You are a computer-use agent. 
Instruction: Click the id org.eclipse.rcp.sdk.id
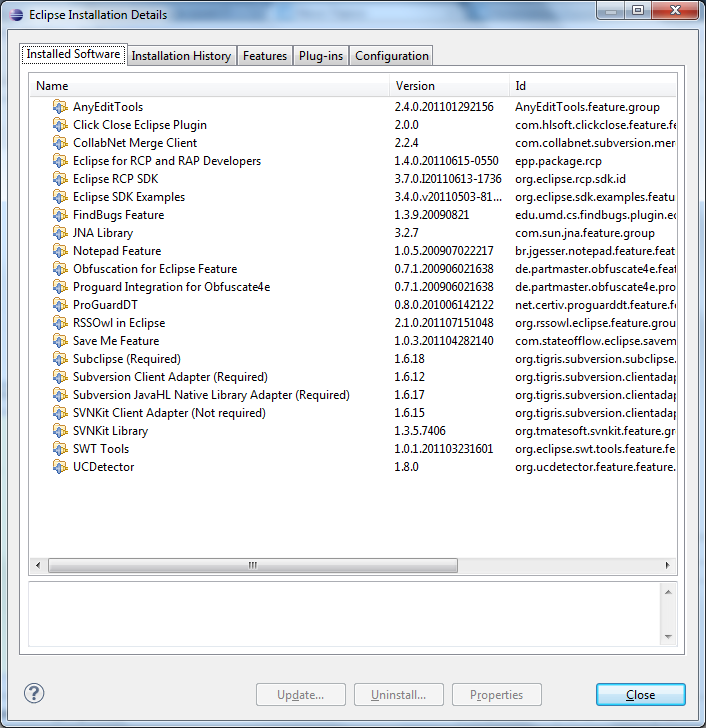pos(570,179)
